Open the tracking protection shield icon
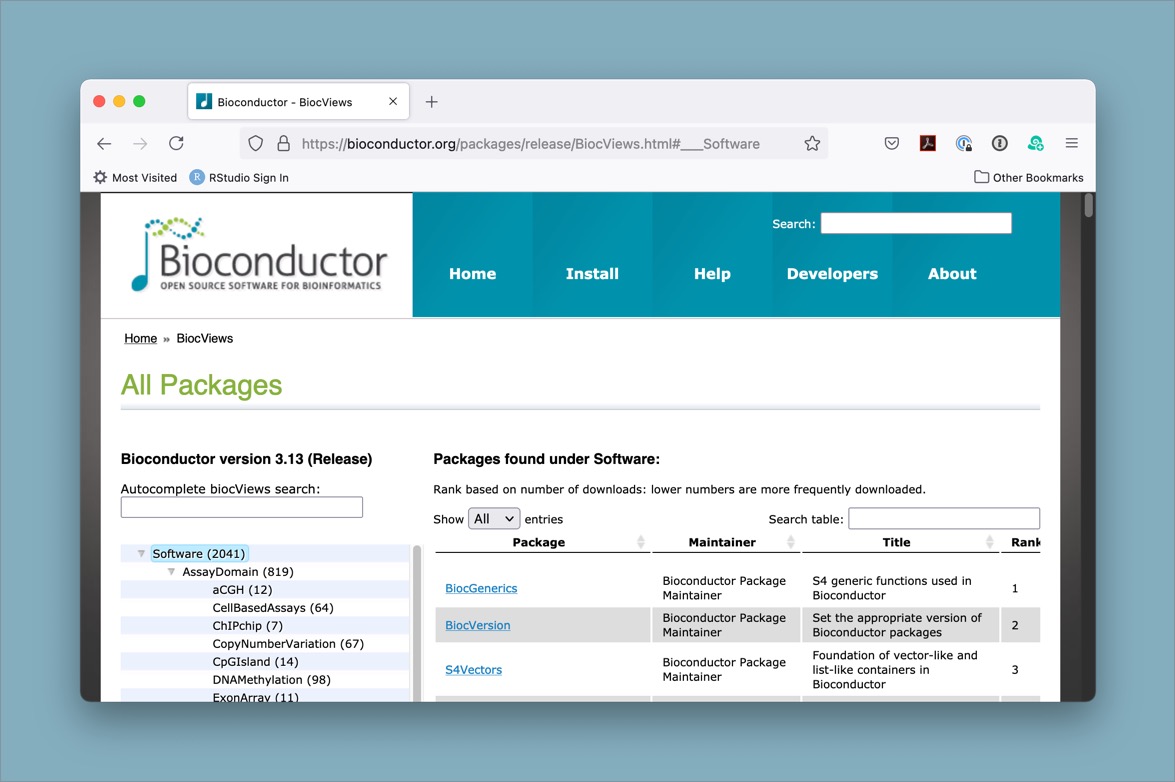This screenshot has height=782, width=1175. [x=256, y=144]
